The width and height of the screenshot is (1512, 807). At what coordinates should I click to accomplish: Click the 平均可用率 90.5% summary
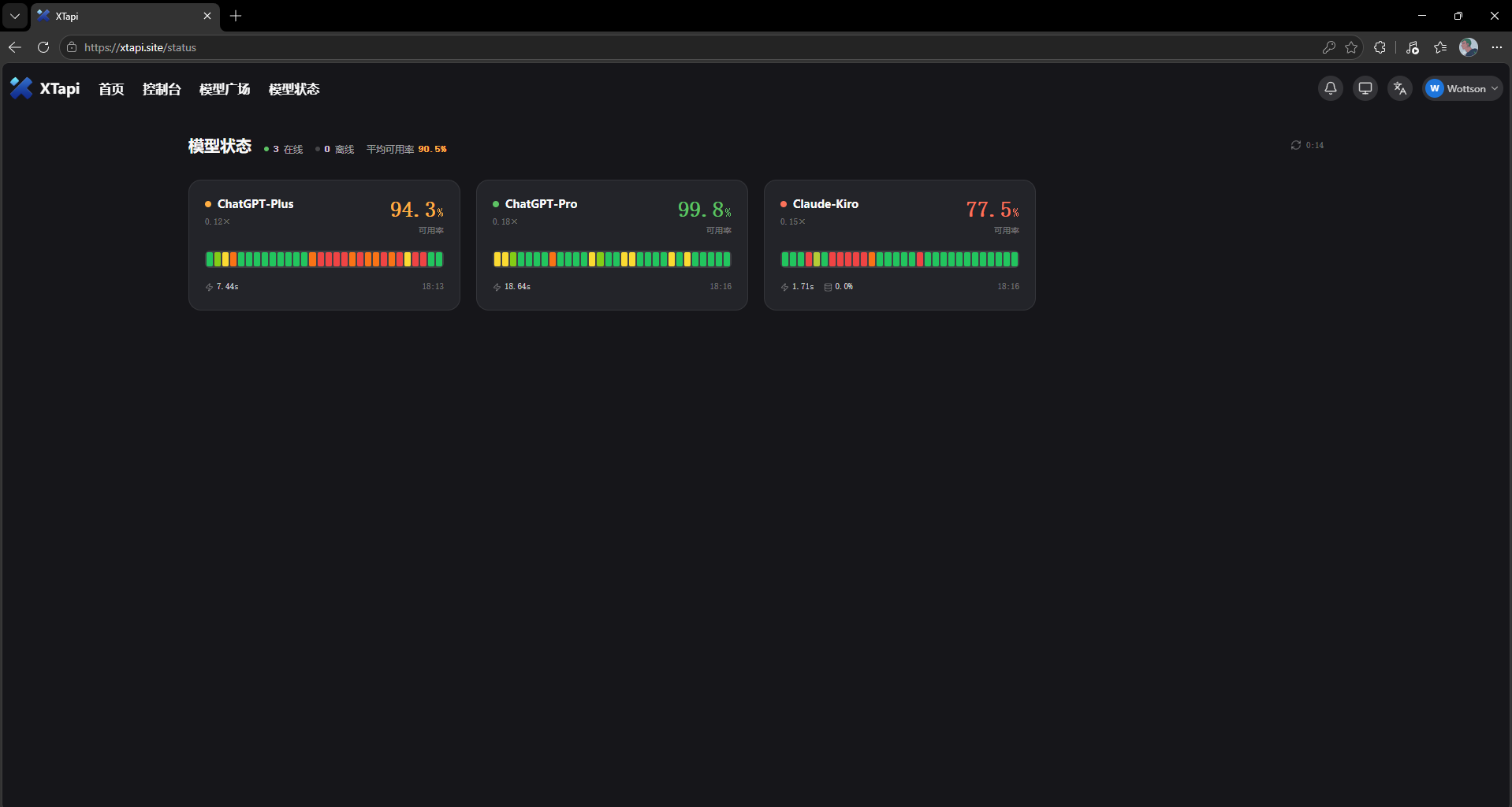(407, 149)
